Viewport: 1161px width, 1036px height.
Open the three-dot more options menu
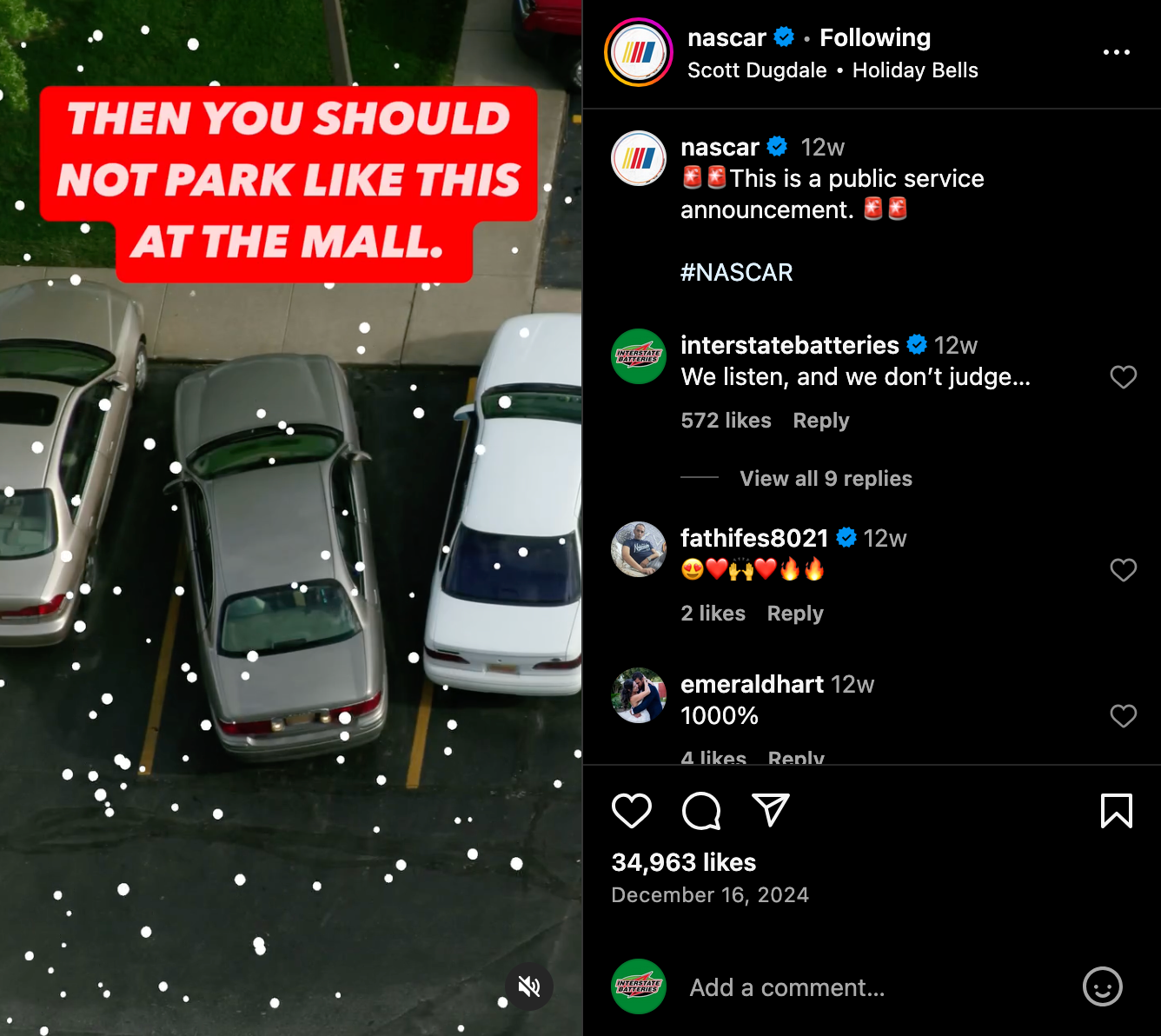(1117, 52)
